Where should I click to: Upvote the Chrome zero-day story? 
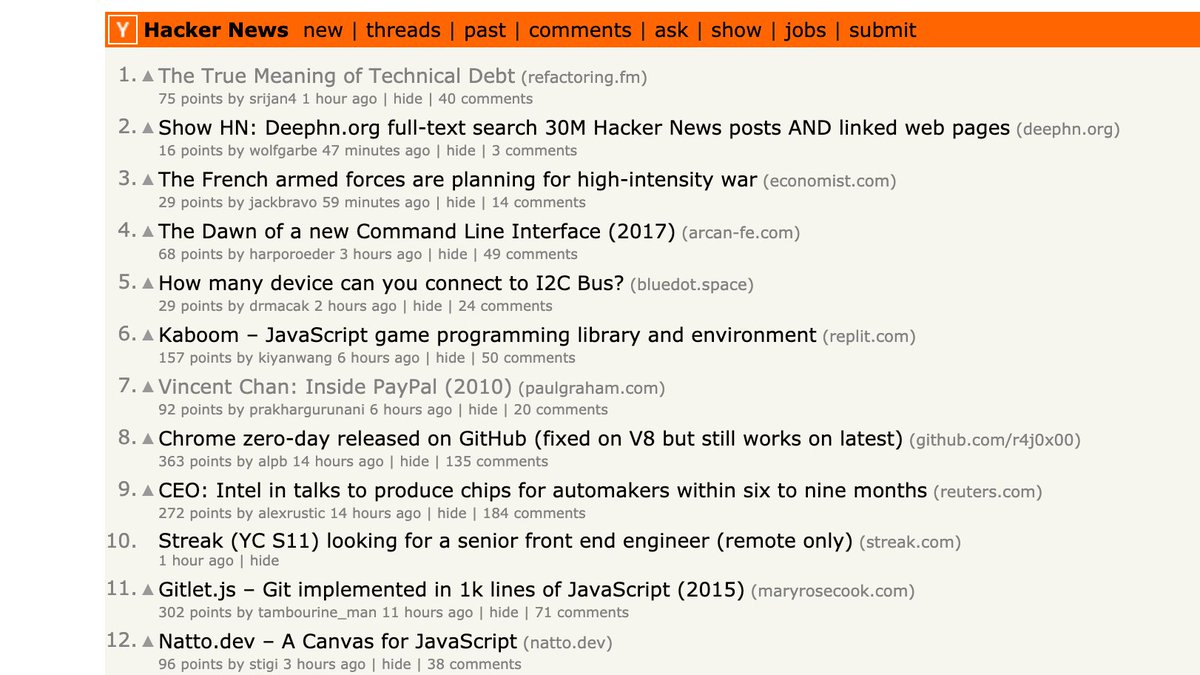pos(148,439)
